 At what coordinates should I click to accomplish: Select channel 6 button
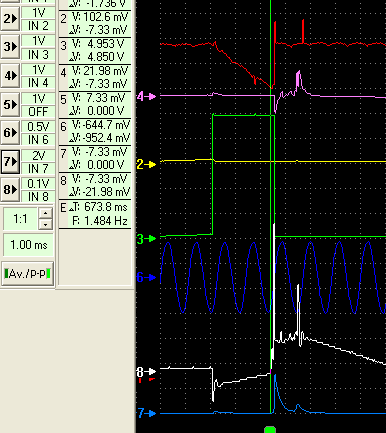[10, 133]
